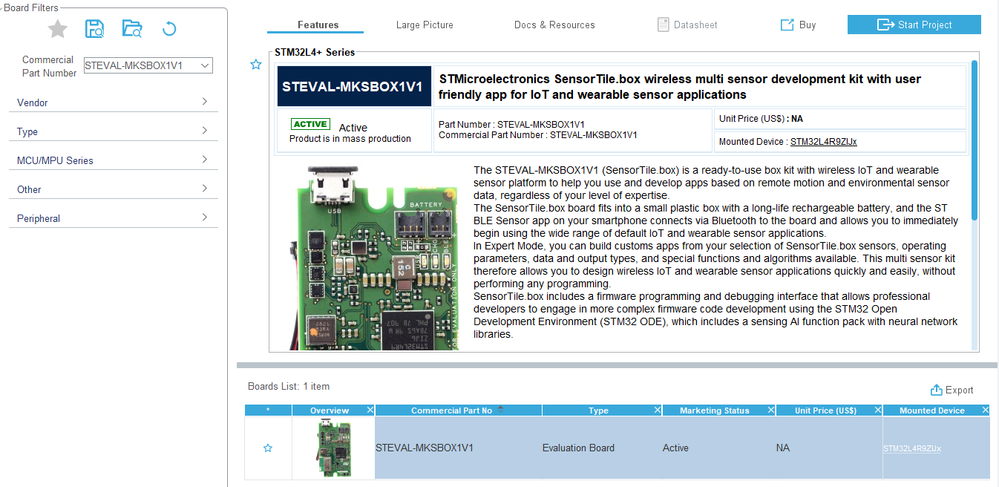Remove the Mounted Device column via its X

click(986, 411)
